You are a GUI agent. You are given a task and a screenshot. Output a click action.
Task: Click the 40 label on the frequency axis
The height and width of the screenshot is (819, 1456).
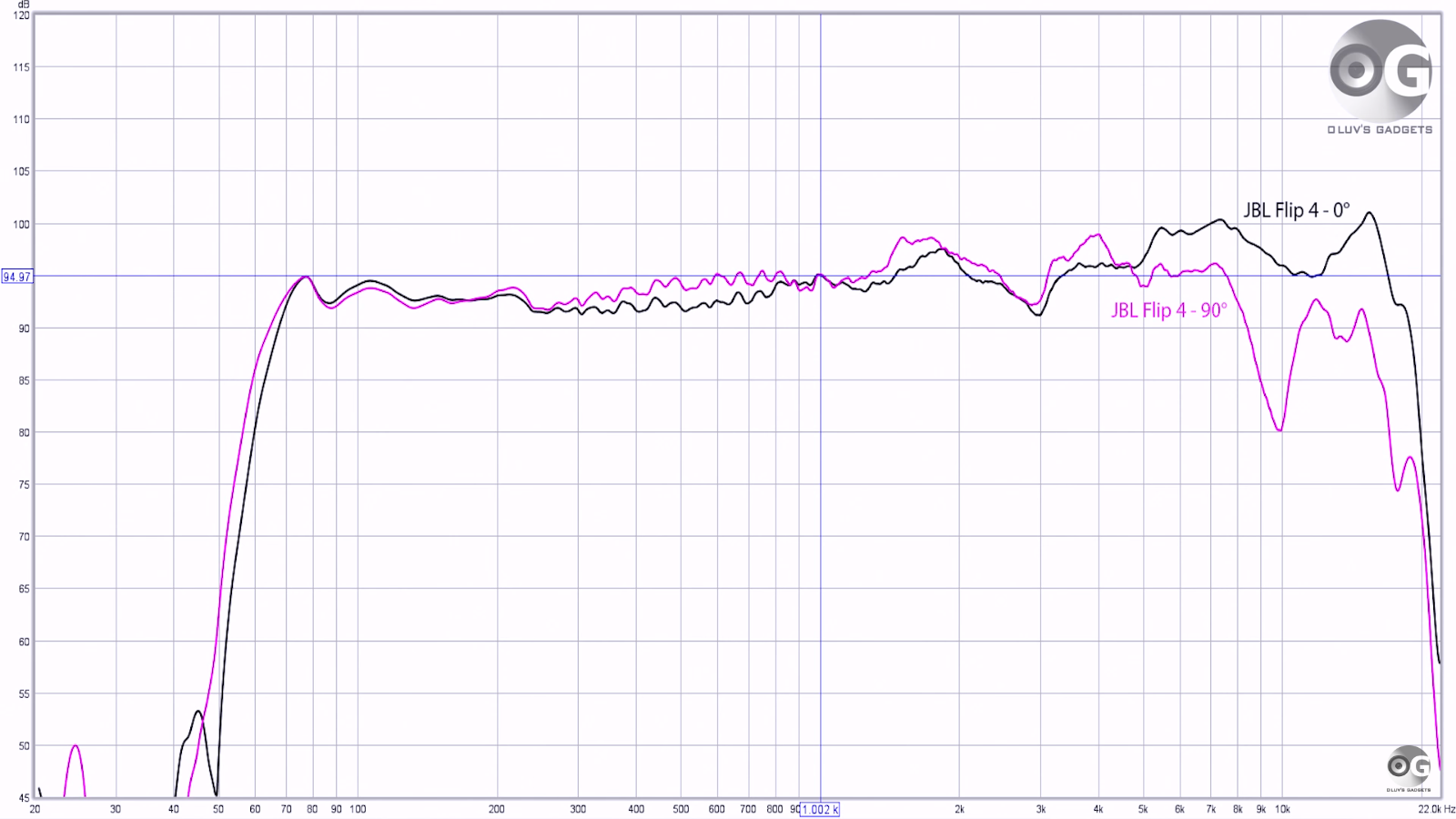coord(174,809)
